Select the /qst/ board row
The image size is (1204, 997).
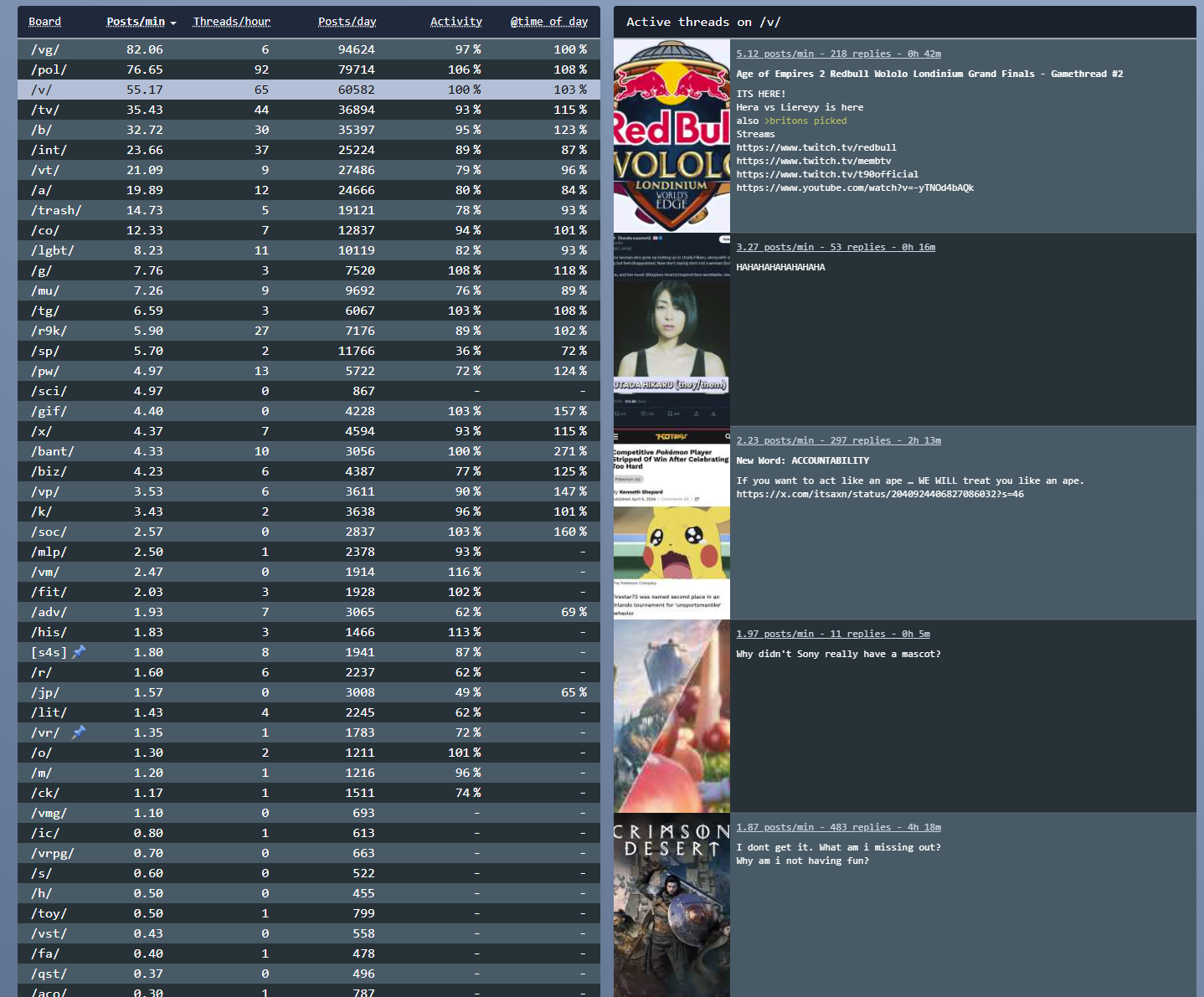309,974
